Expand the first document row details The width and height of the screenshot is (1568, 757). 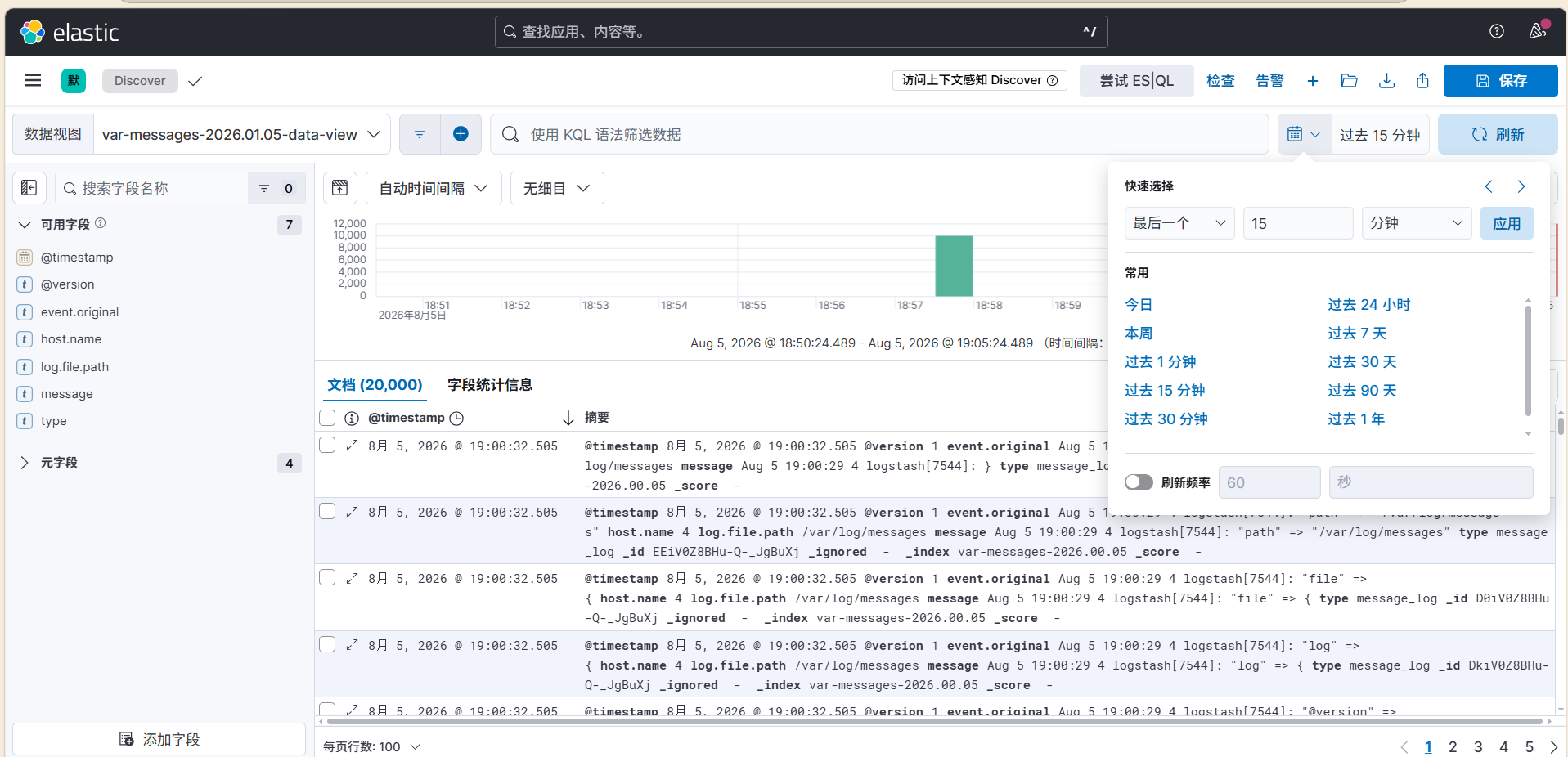tap(352, 446)
